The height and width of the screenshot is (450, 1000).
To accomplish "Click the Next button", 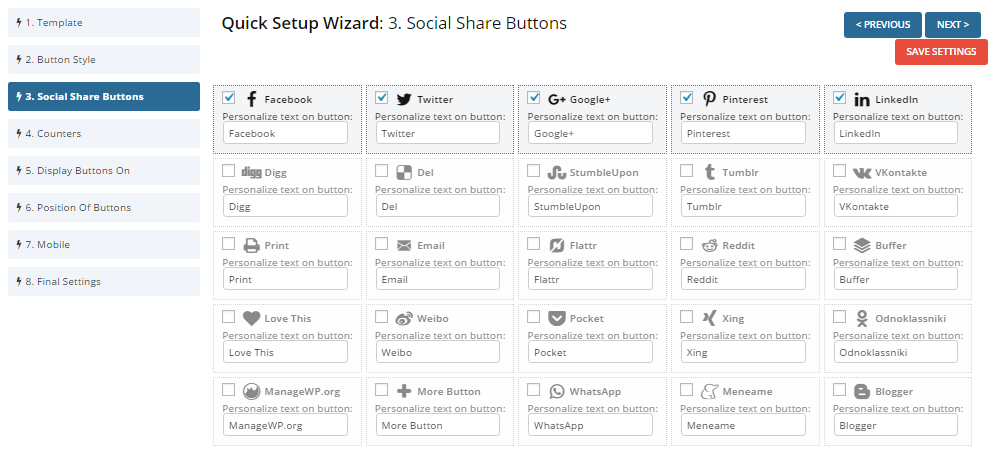I will 952,25.
